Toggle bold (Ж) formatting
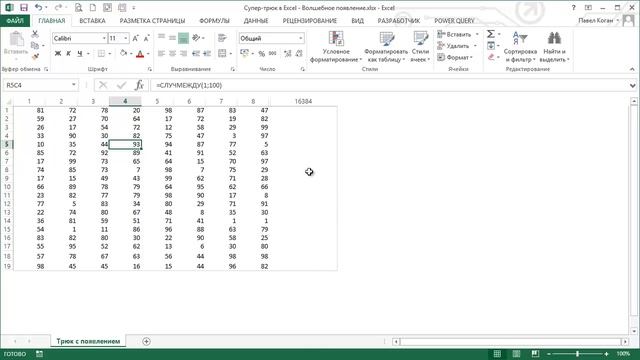The width and height of the screenshot is (640, 360). tap(58, 53)
